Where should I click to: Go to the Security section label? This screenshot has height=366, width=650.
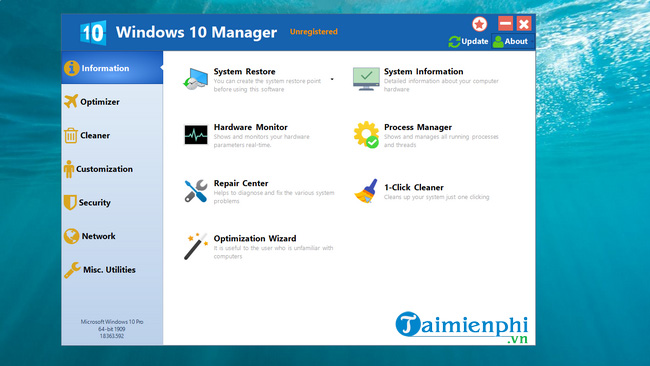(95, 203)
